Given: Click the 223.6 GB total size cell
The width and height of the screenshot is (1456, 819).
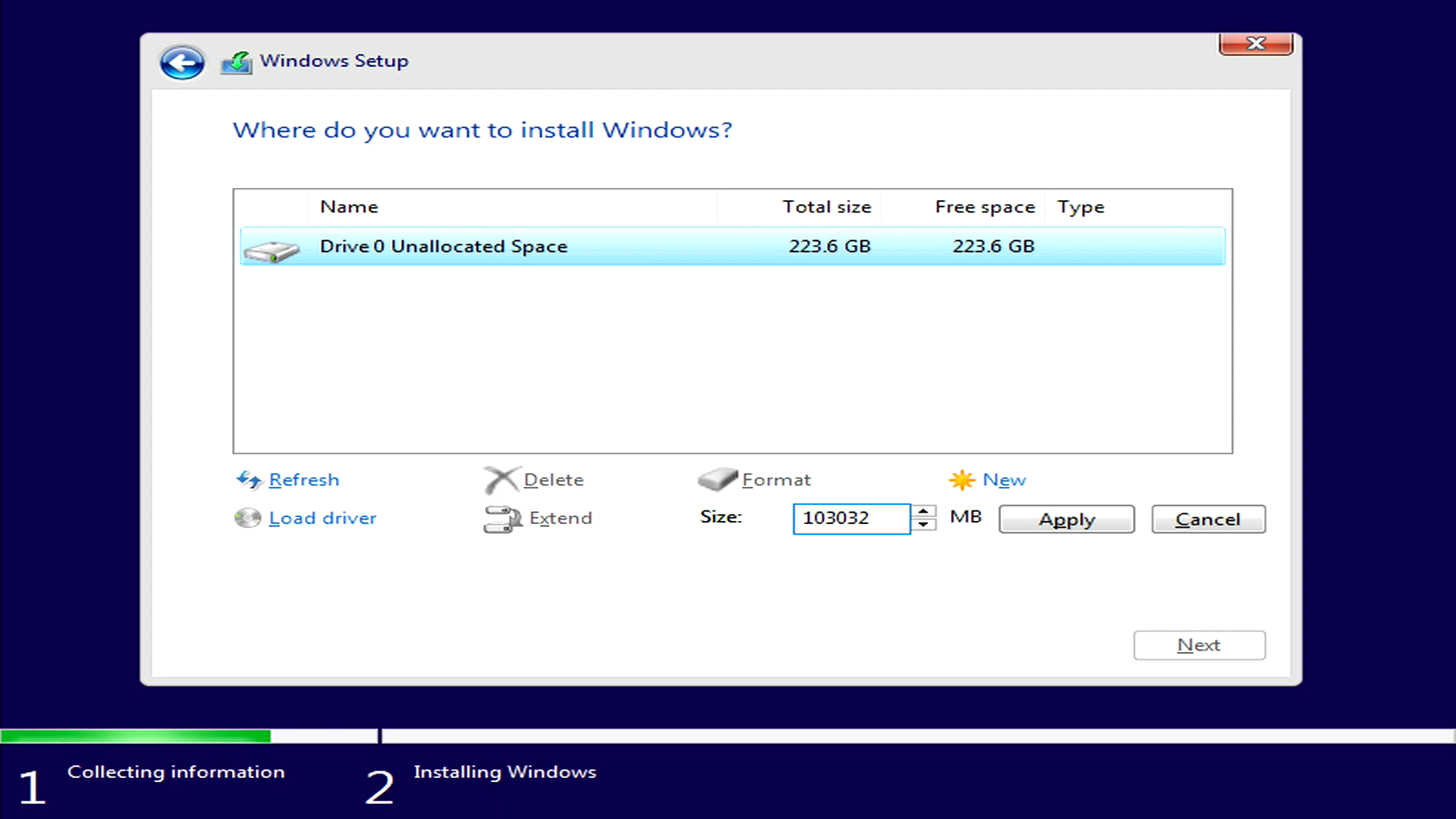Looking at the screenshot, I should 830,246.
